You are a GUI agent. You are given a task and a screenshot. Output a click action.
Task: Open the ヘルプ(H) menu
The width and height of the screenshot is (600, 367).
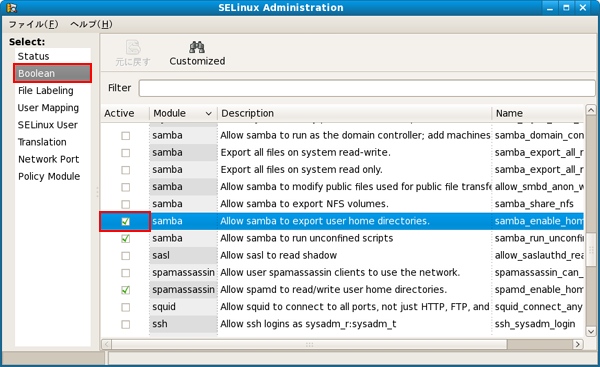pos(91,24)
